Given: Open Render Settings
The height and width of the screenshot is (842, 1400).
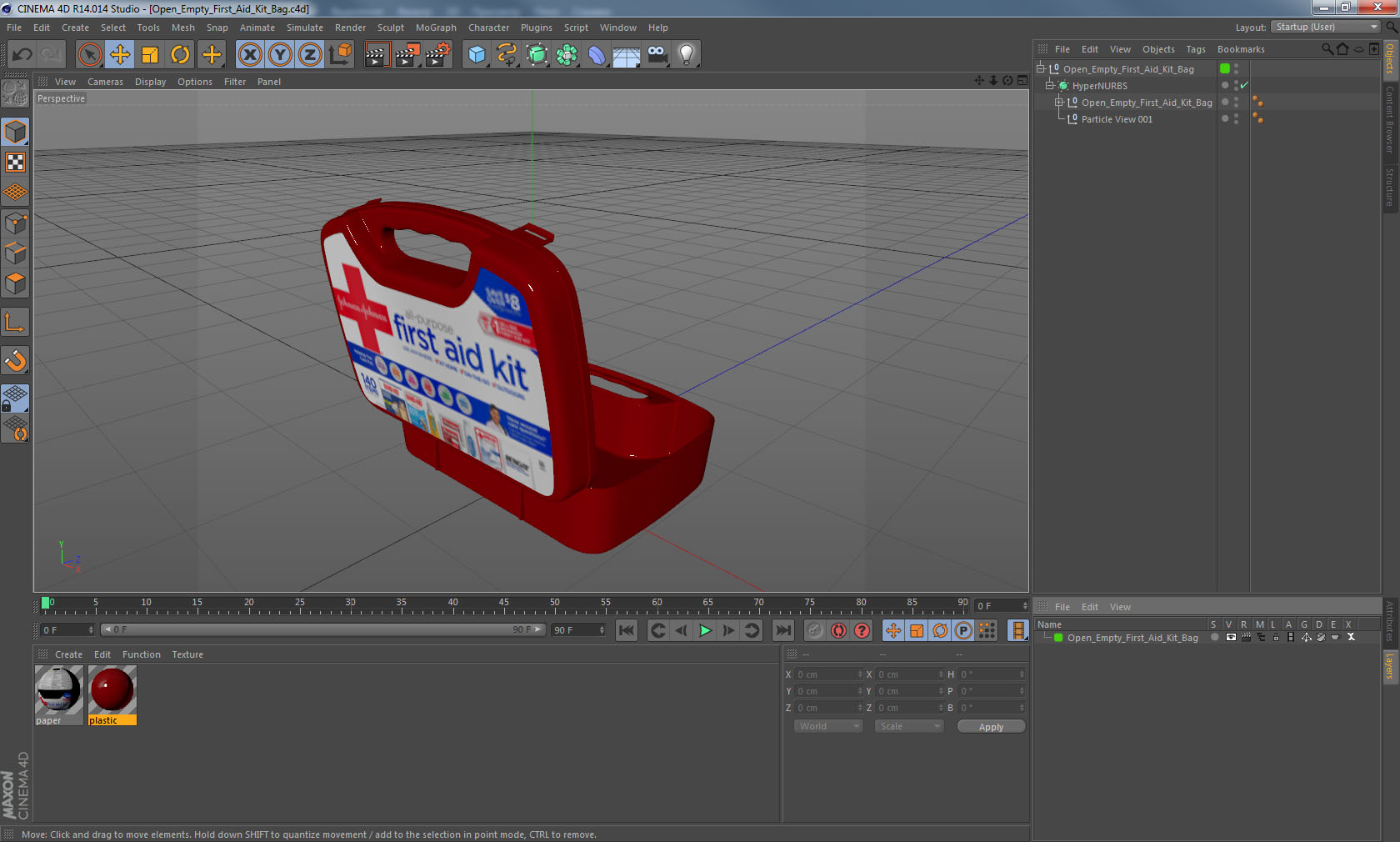Looking at the screenshot, I should tap(438, 55).
